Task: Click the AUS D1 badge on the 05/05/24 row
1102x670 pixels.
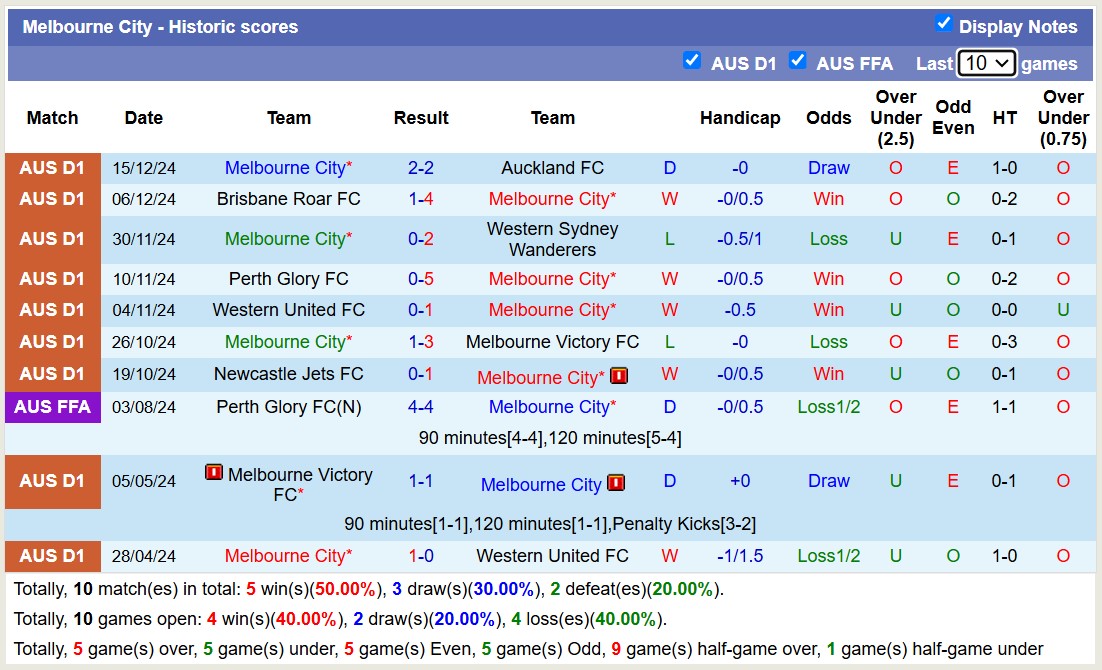Action: pyautogui.click(x=52, y=482)
